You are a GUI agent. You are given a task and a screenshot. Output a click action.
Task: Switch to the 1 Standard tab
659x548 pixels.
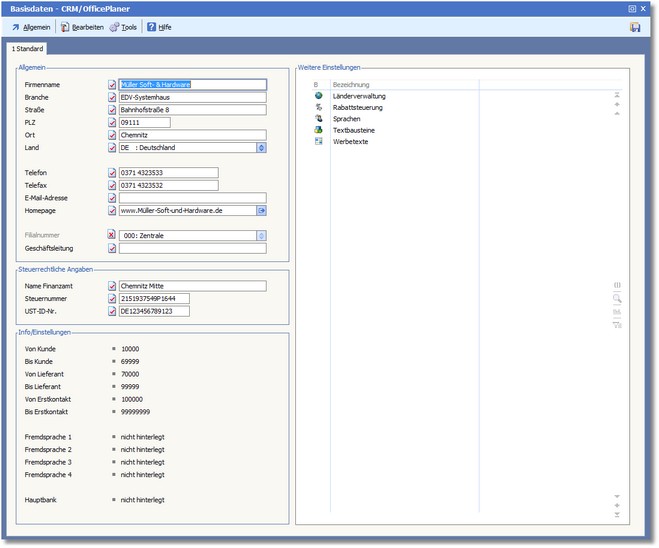(27, 48)
